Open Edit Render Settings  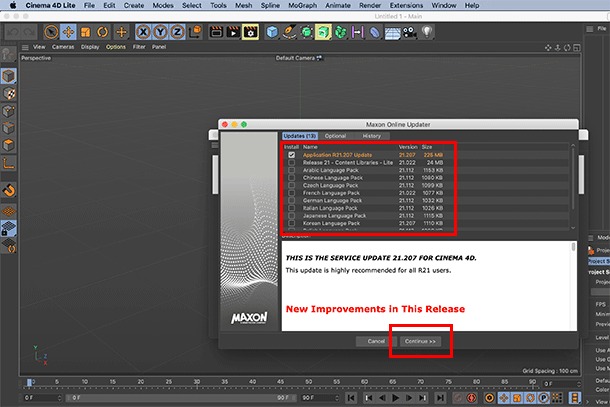[250, 32]
